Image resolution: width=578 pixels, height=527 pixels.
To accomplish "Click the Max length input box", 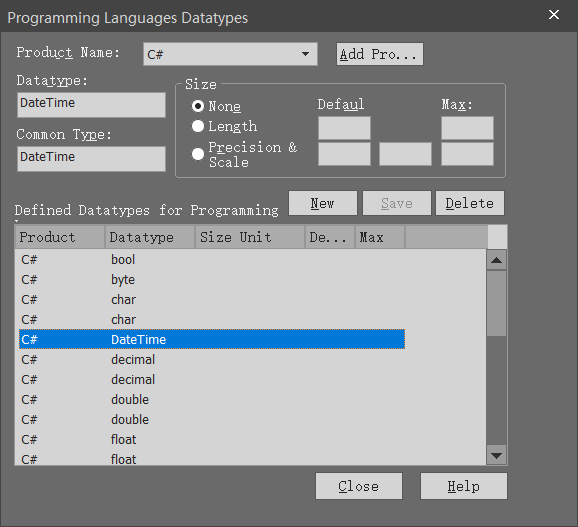I will click(x=467, y=128).
